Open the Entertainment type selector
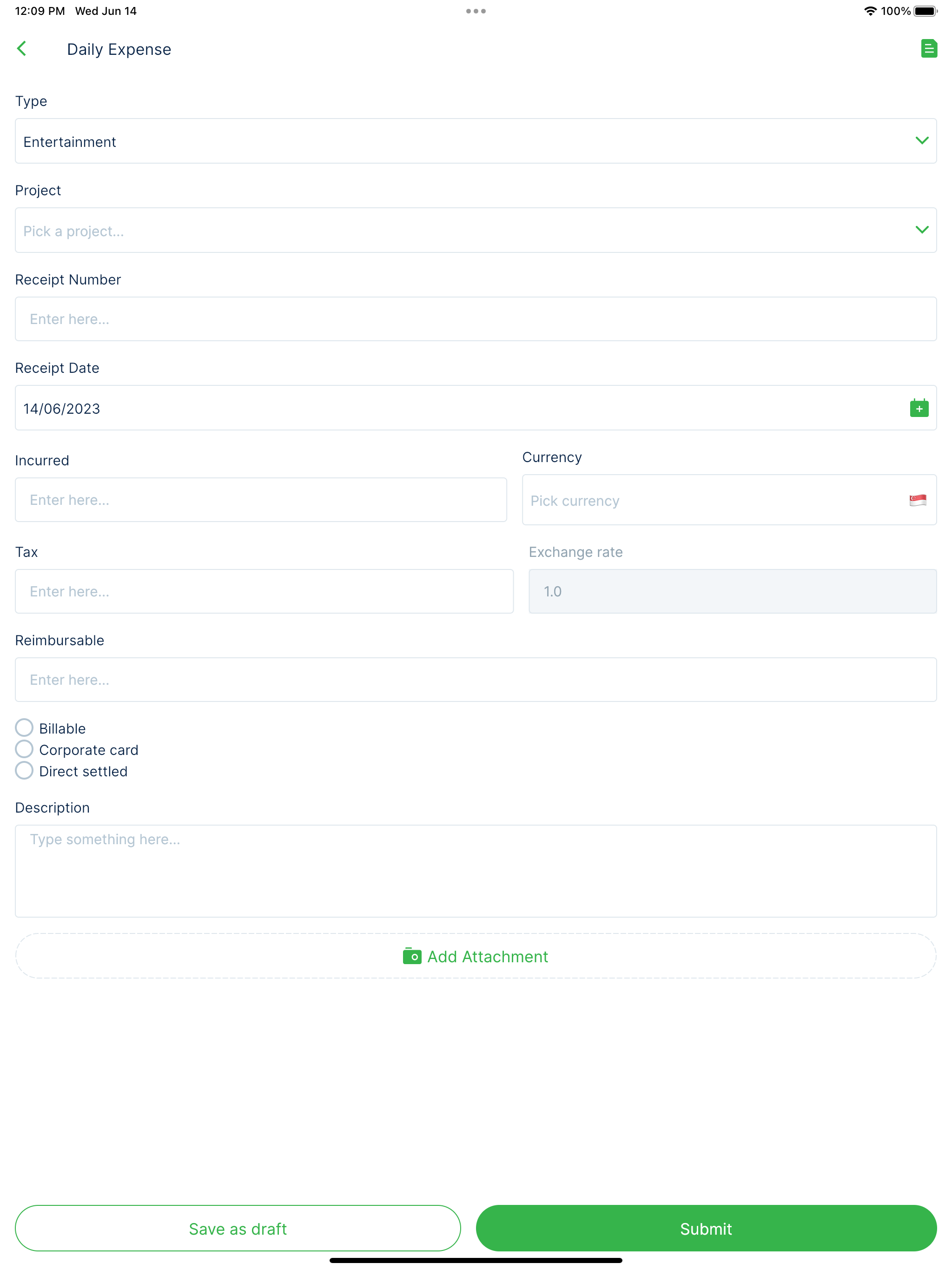 click(x=476, y=141)
